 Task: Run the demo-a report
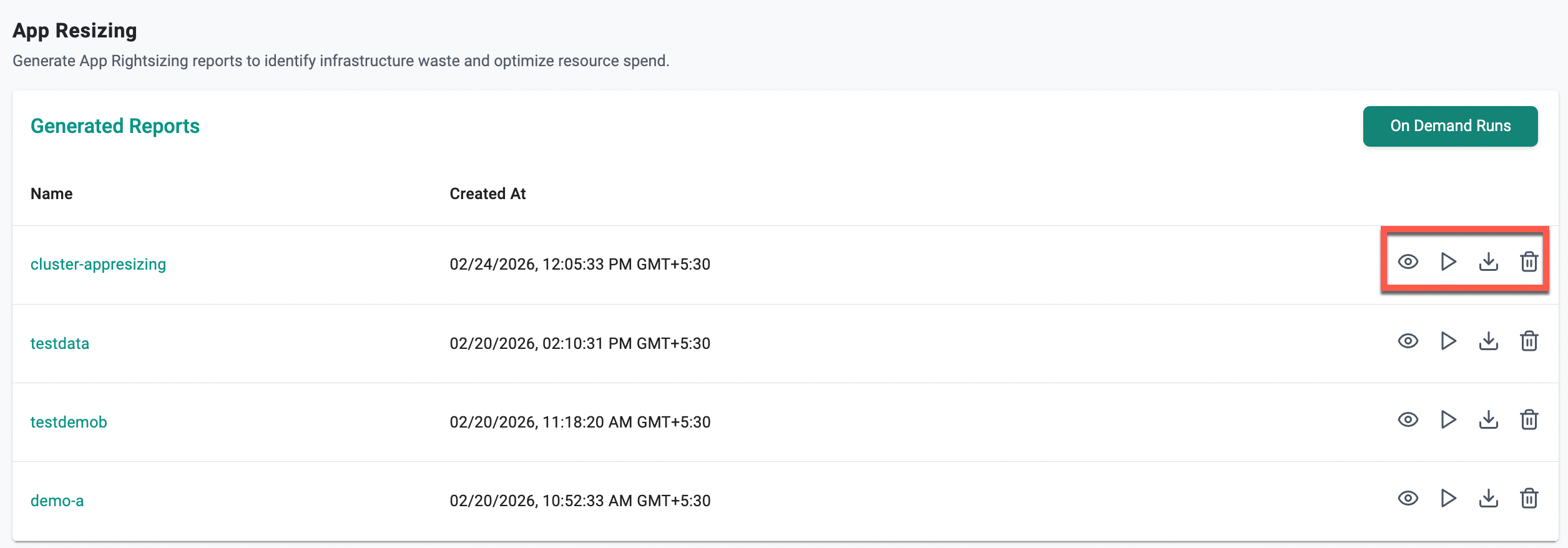[x=1448, y=498]
